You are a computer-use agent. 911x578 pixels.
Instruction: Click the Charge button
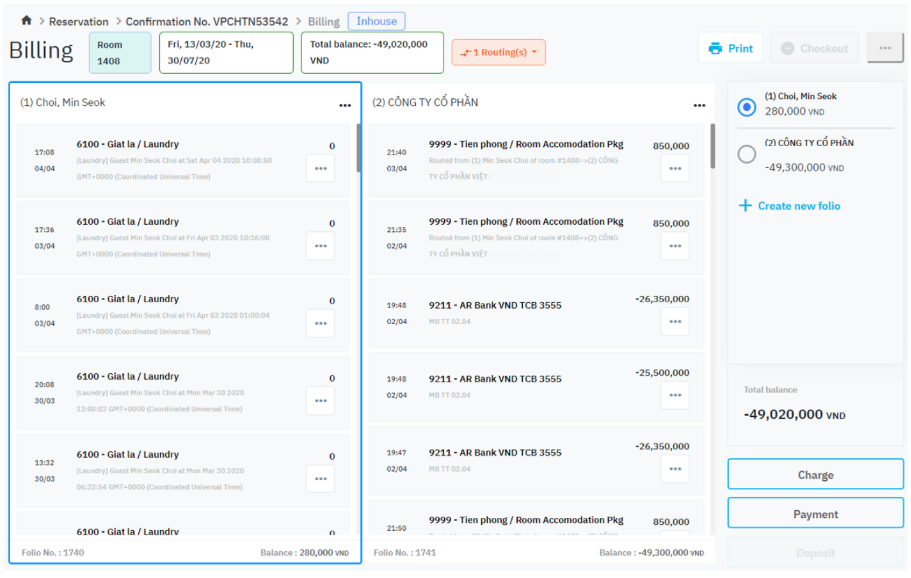(x=815, y=475)
